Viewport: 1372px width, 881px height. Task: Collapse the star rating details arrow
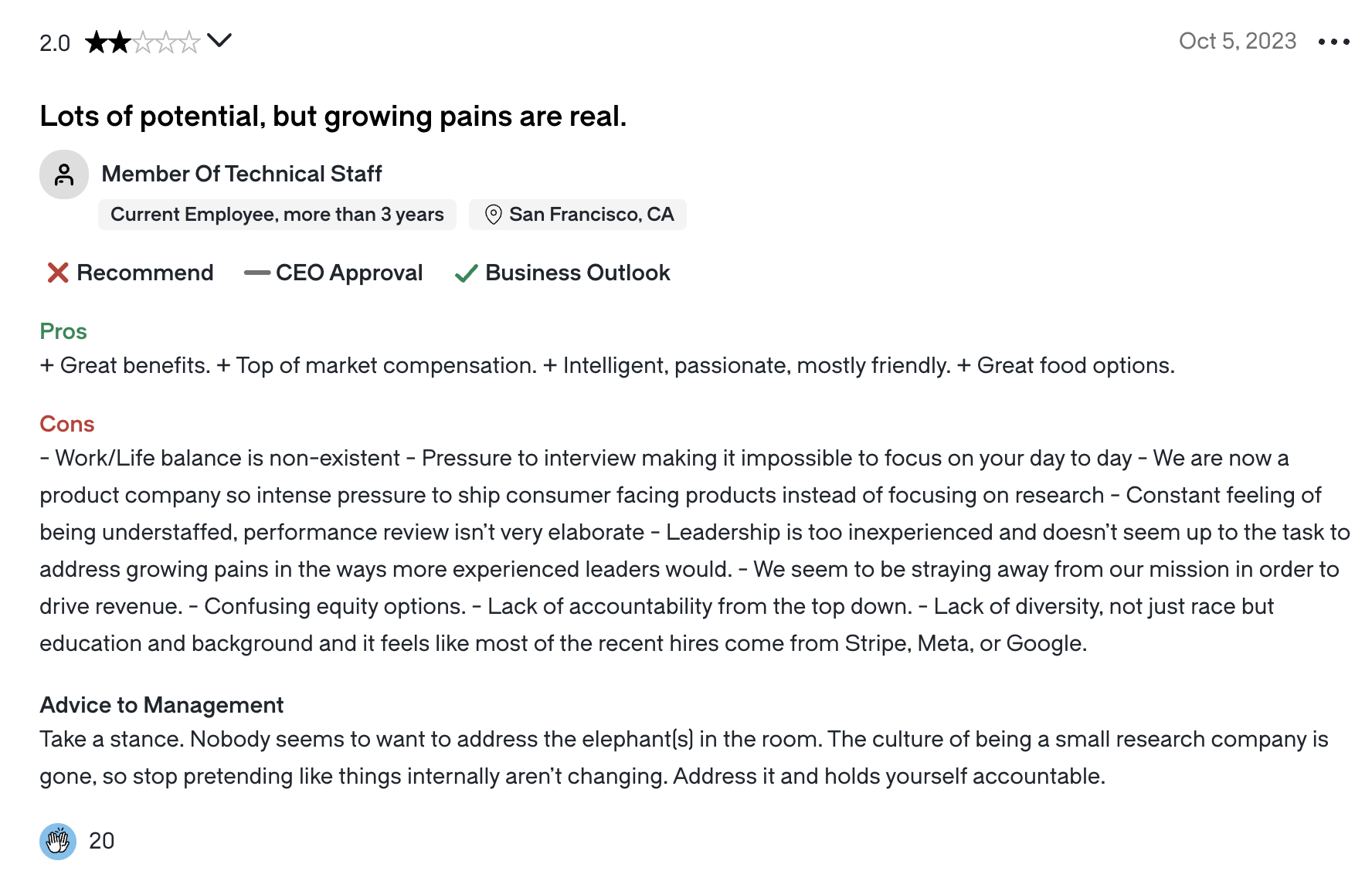coord(221,41)
